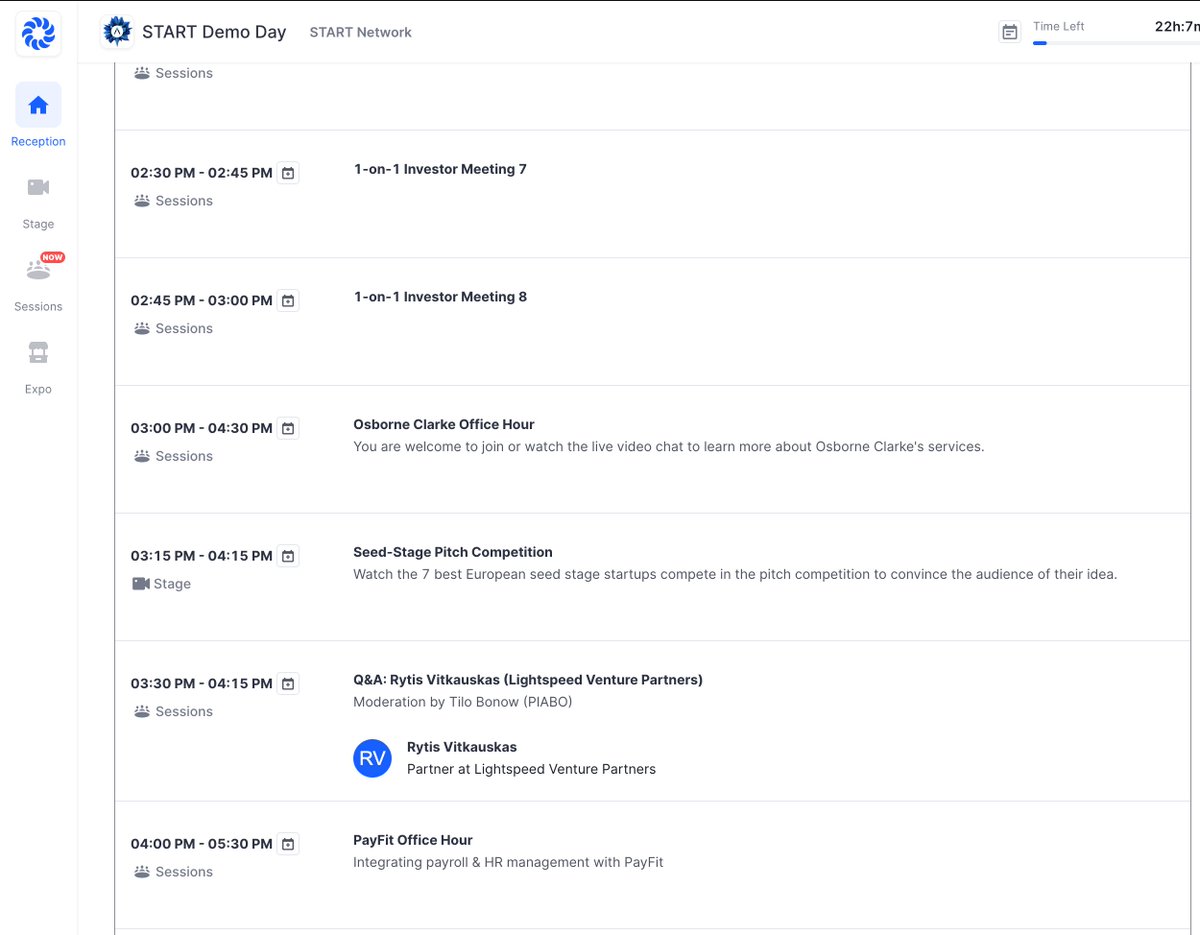Click Sessions icon under 03:30 PM slot
This screenshot has height=935, width=1200.
tap(142, 712)
